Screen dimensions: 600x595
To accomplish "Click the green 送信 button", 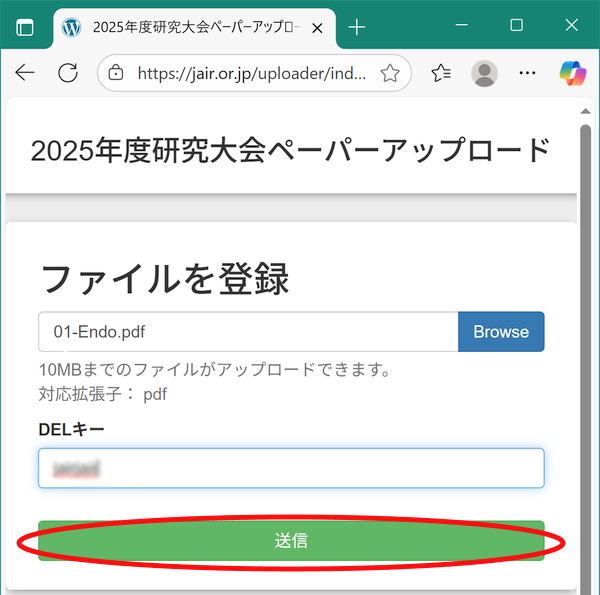I will coord(291,541).
